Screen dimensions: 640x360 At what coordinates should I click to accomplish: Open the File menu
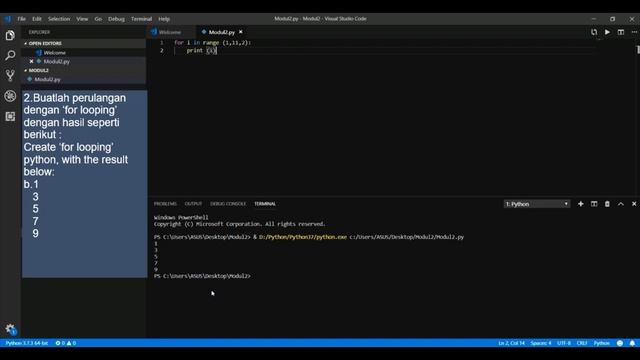click(x=21, y=19)
